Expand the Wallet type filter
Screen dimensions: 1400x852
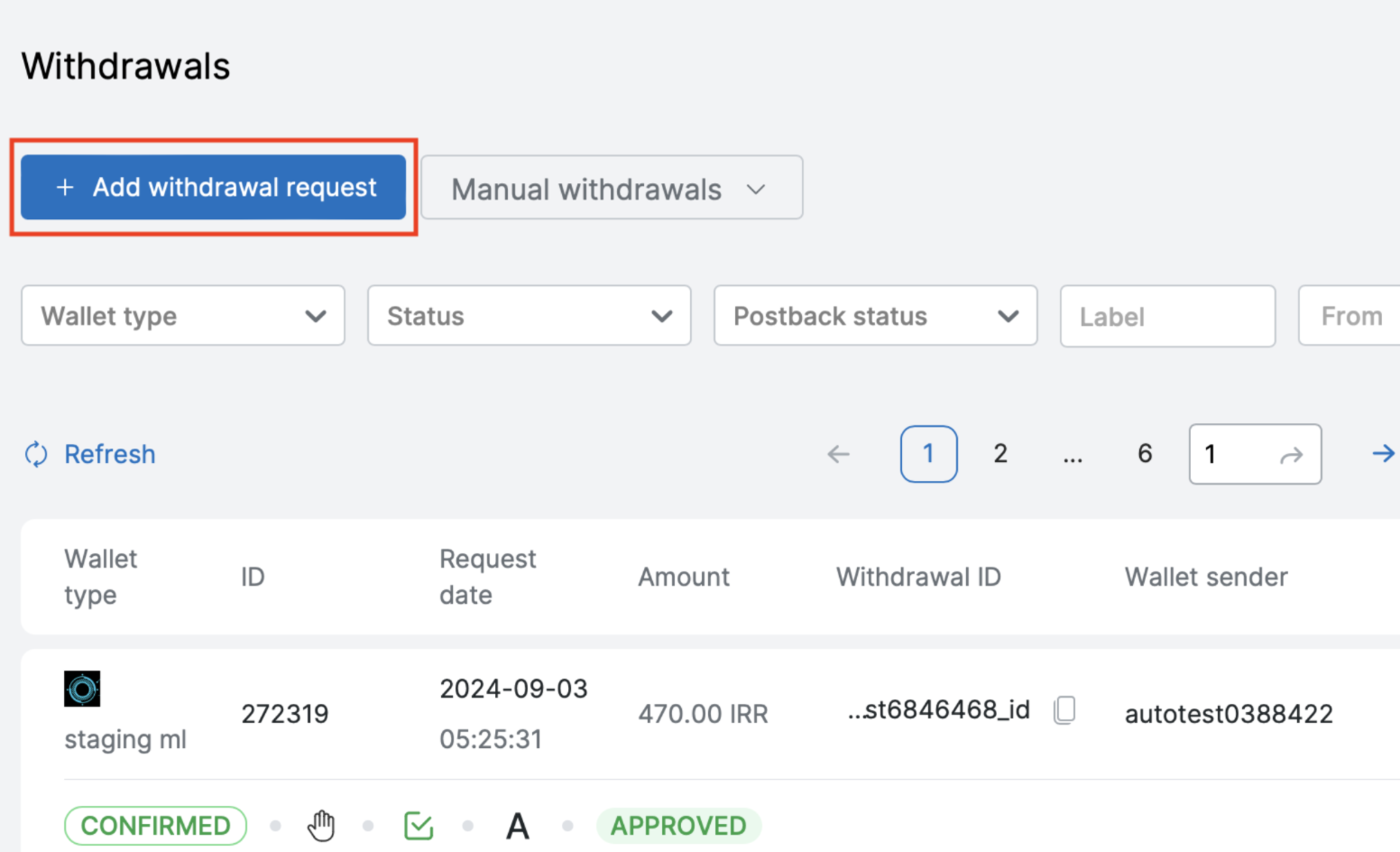point(183,316)
